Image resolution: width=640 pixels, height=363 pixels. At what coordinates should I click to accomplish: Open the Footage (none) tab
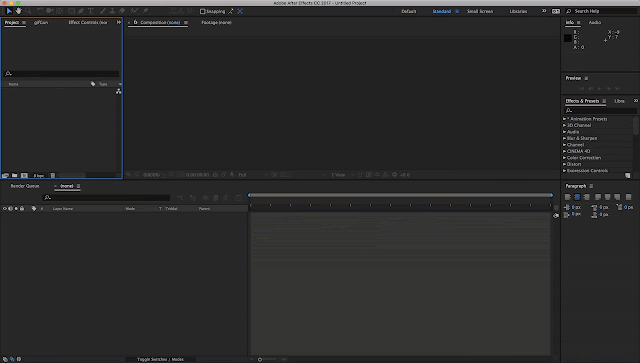(216, 22)
